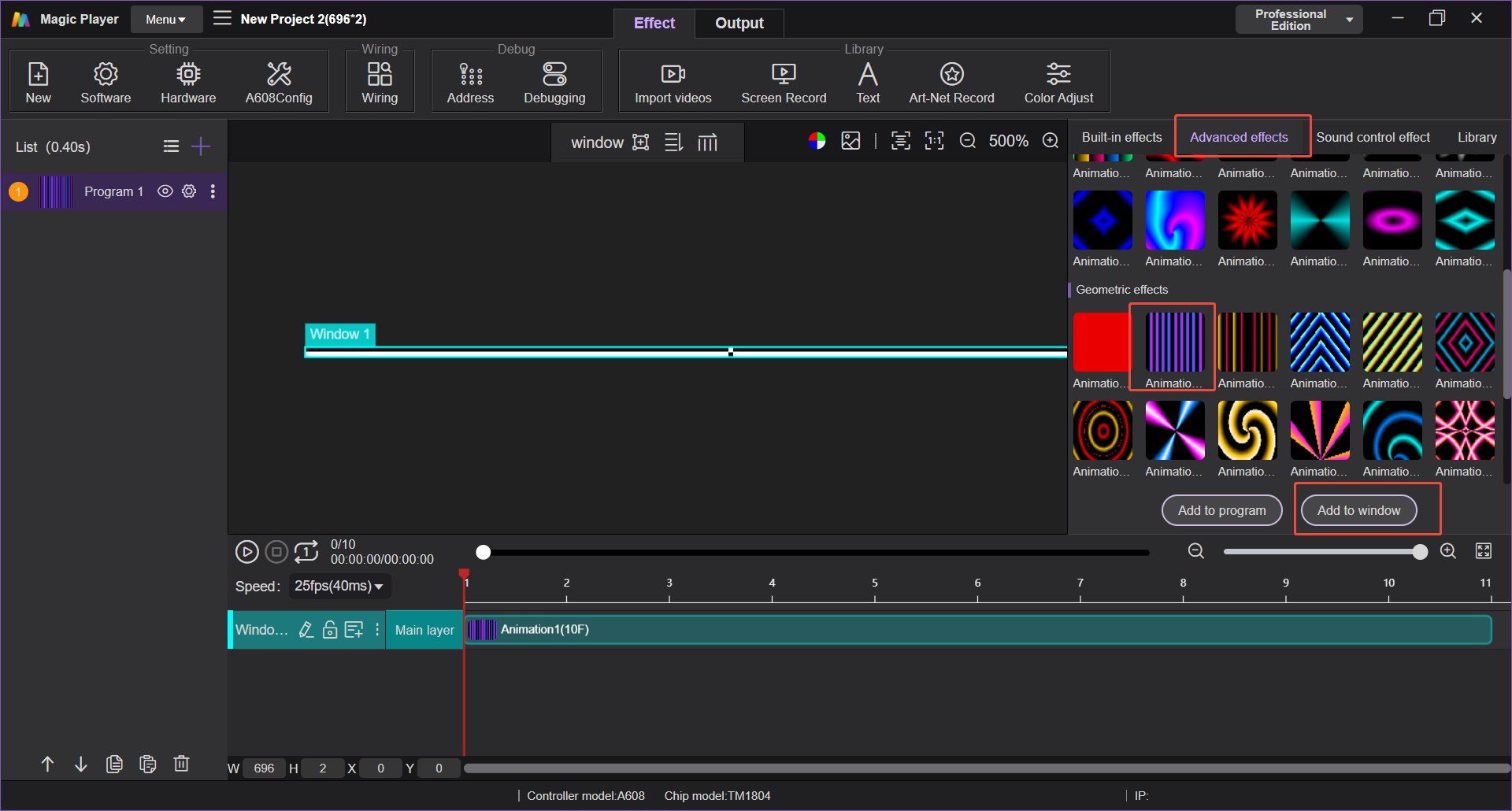Click the hamburger icon beside project name
Viewport: 1512px width, 811px height.
(222, 18)
